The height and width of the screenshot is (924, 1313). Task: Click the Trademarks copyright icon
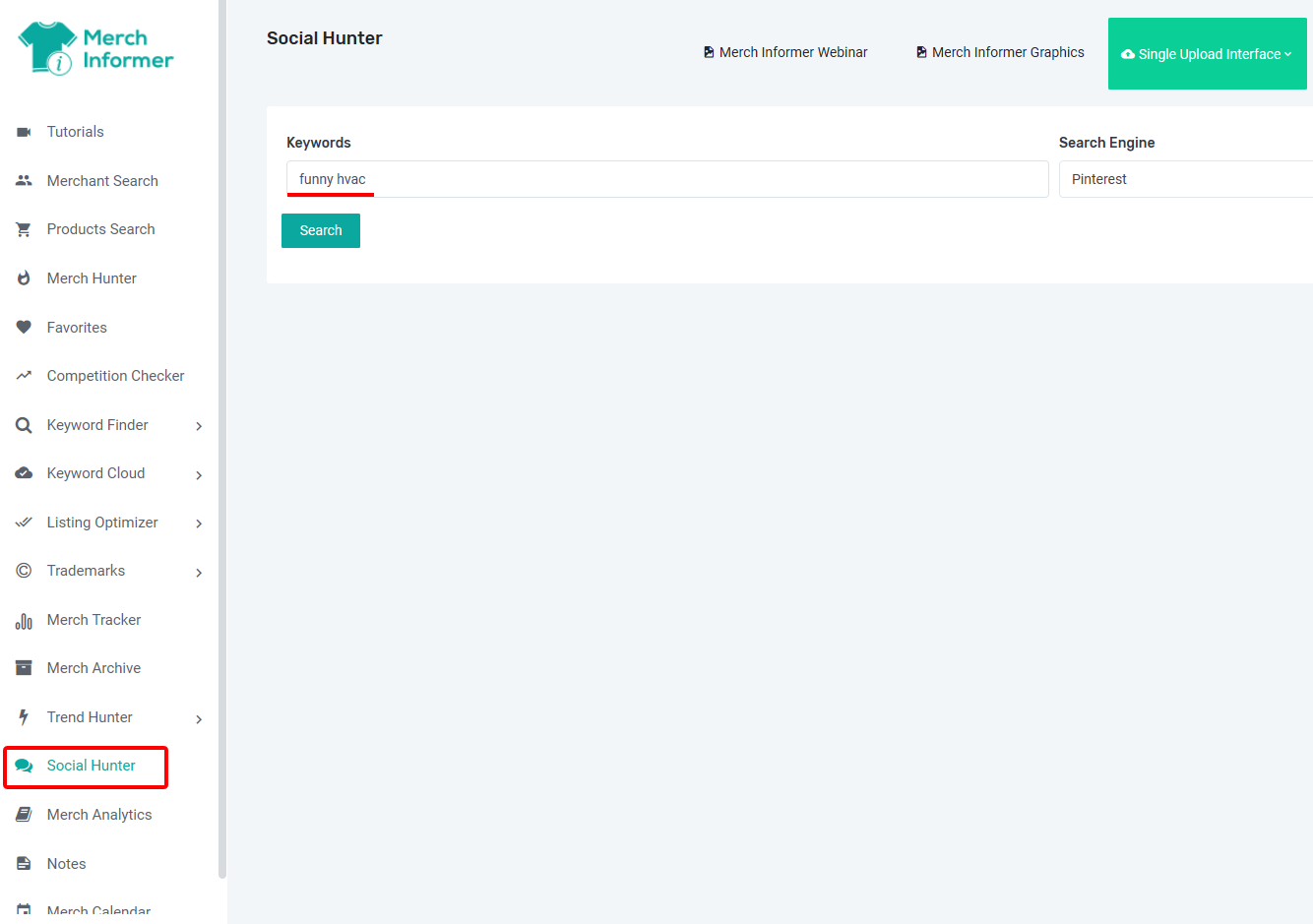24,571
